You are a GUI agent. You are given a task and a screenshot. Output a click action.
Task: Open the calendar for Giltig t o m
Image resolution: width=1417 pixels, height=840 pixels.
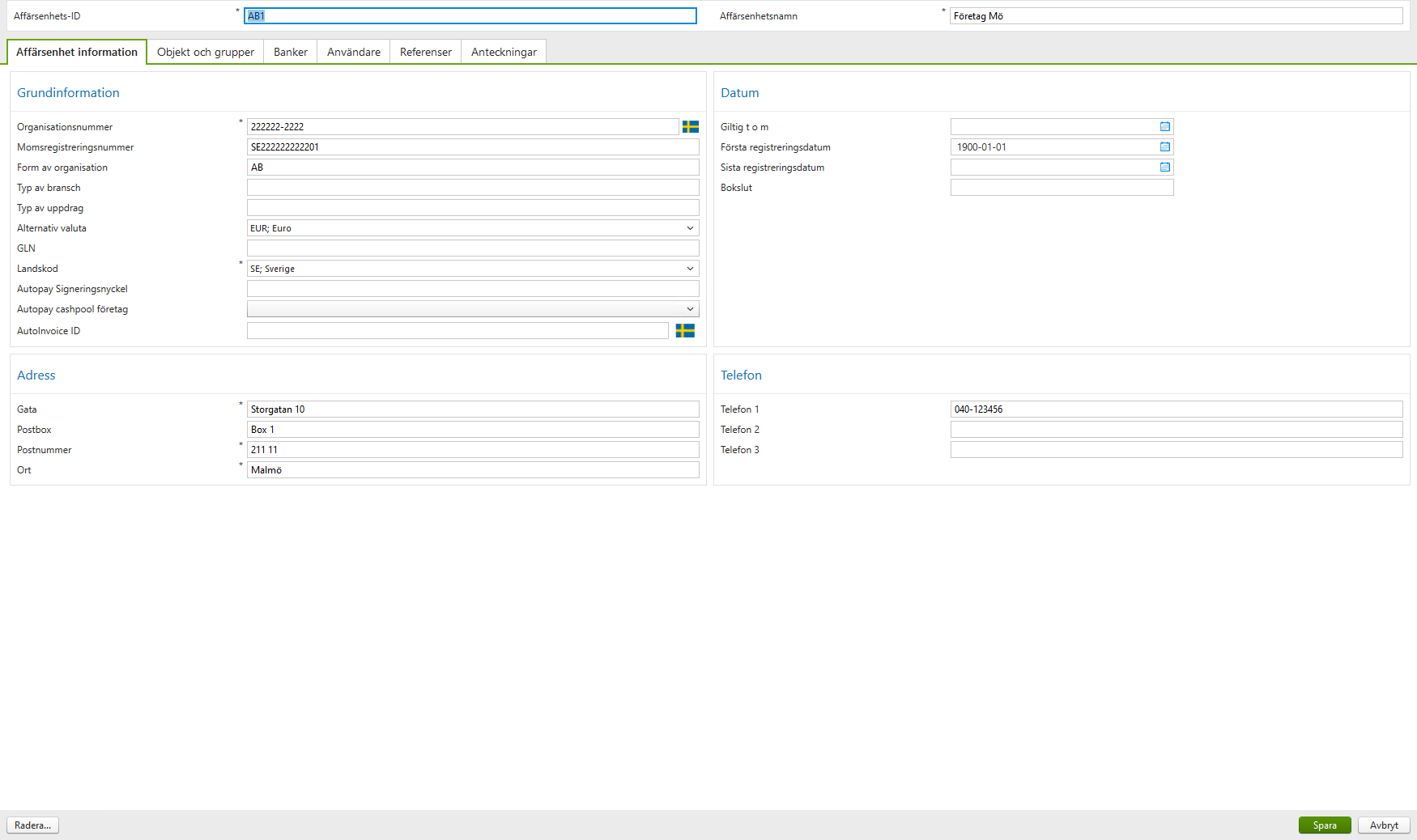(1164, 126)
